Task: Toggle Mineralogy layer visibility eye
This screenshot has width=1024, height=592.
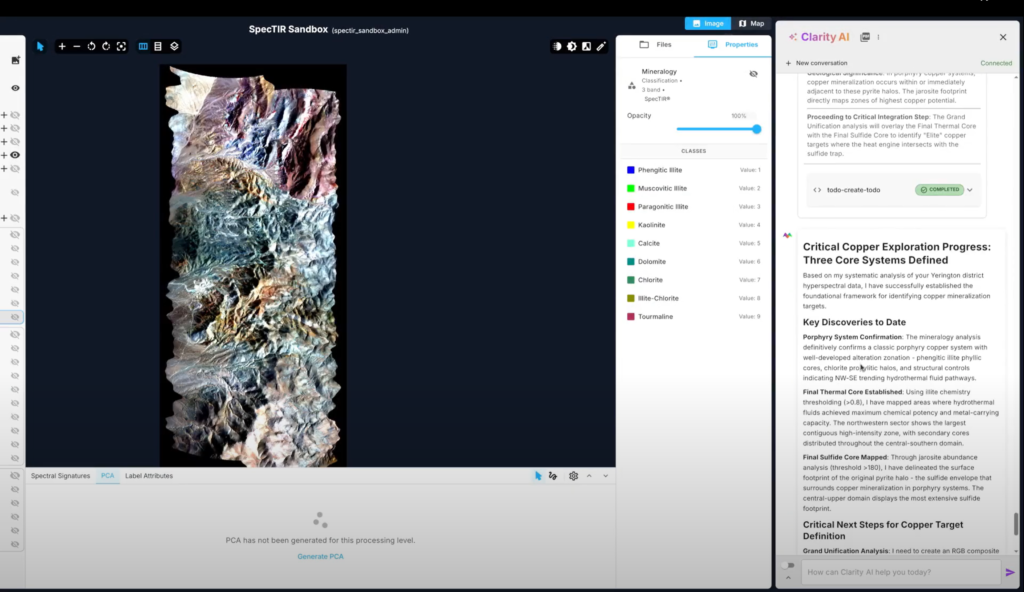Action: coord(754,74)
